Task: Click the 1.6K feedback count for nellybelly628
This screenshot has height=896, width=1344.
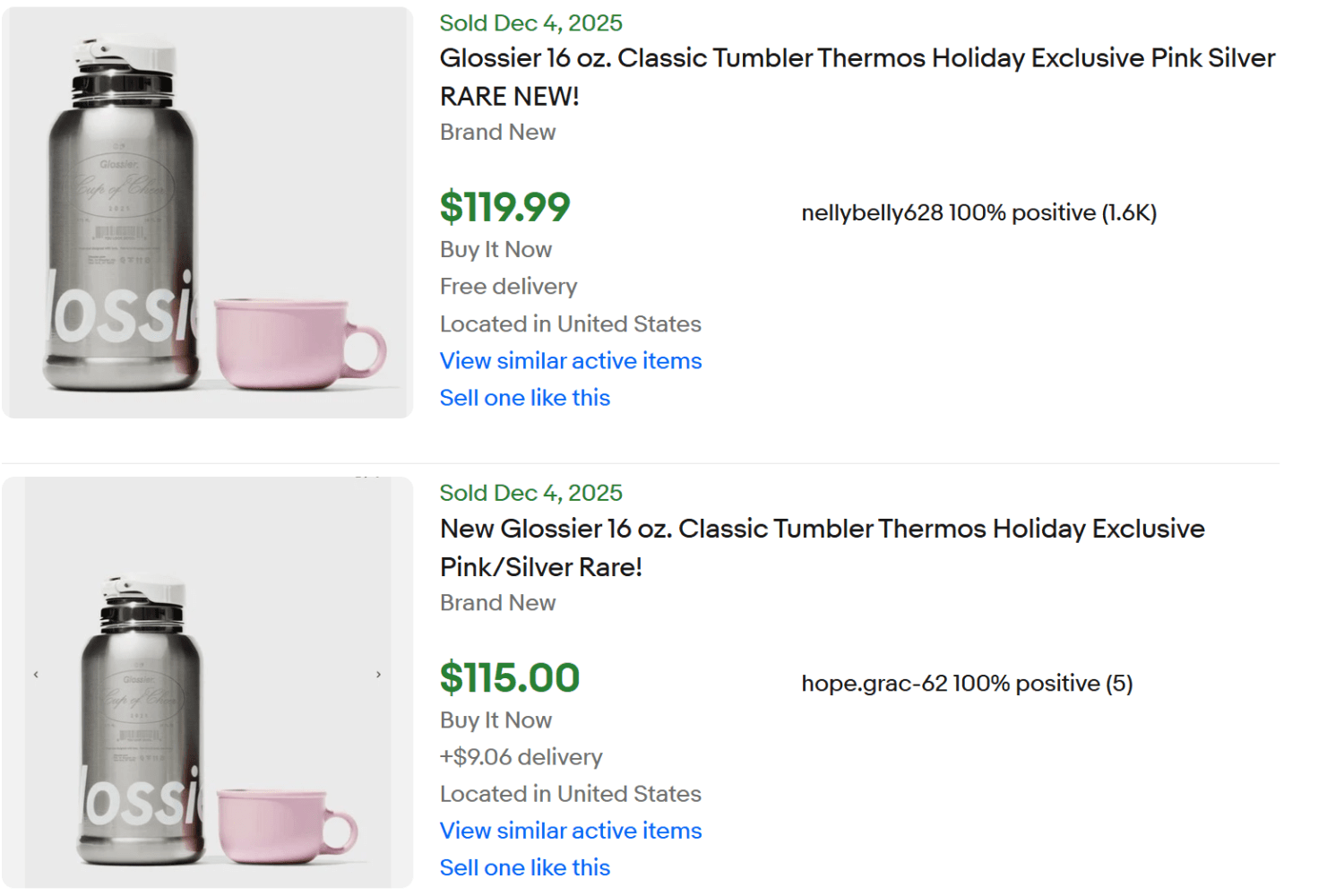Action: tap(1127, 212)
